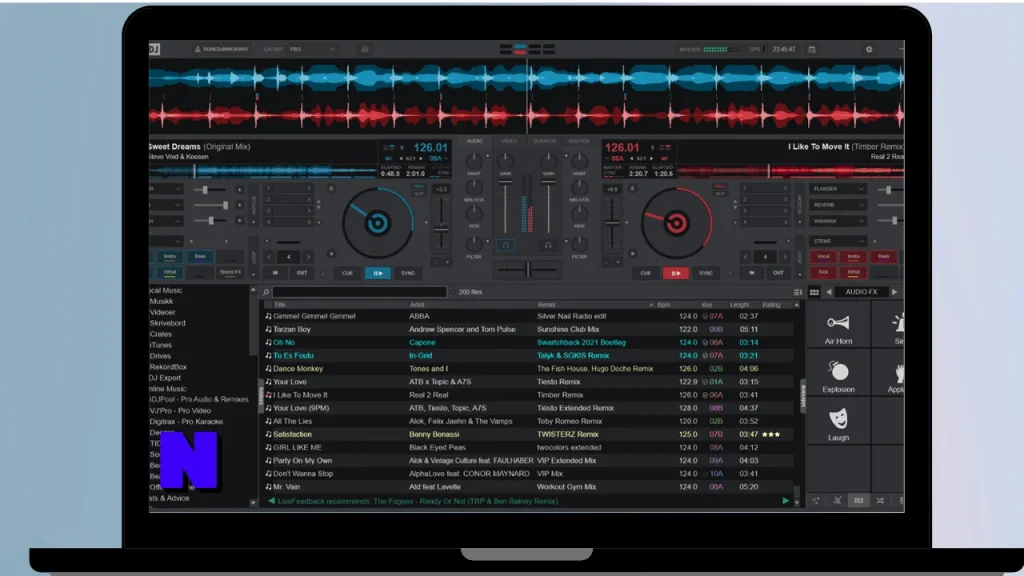Click the crossfader slider

click(527, 269)
